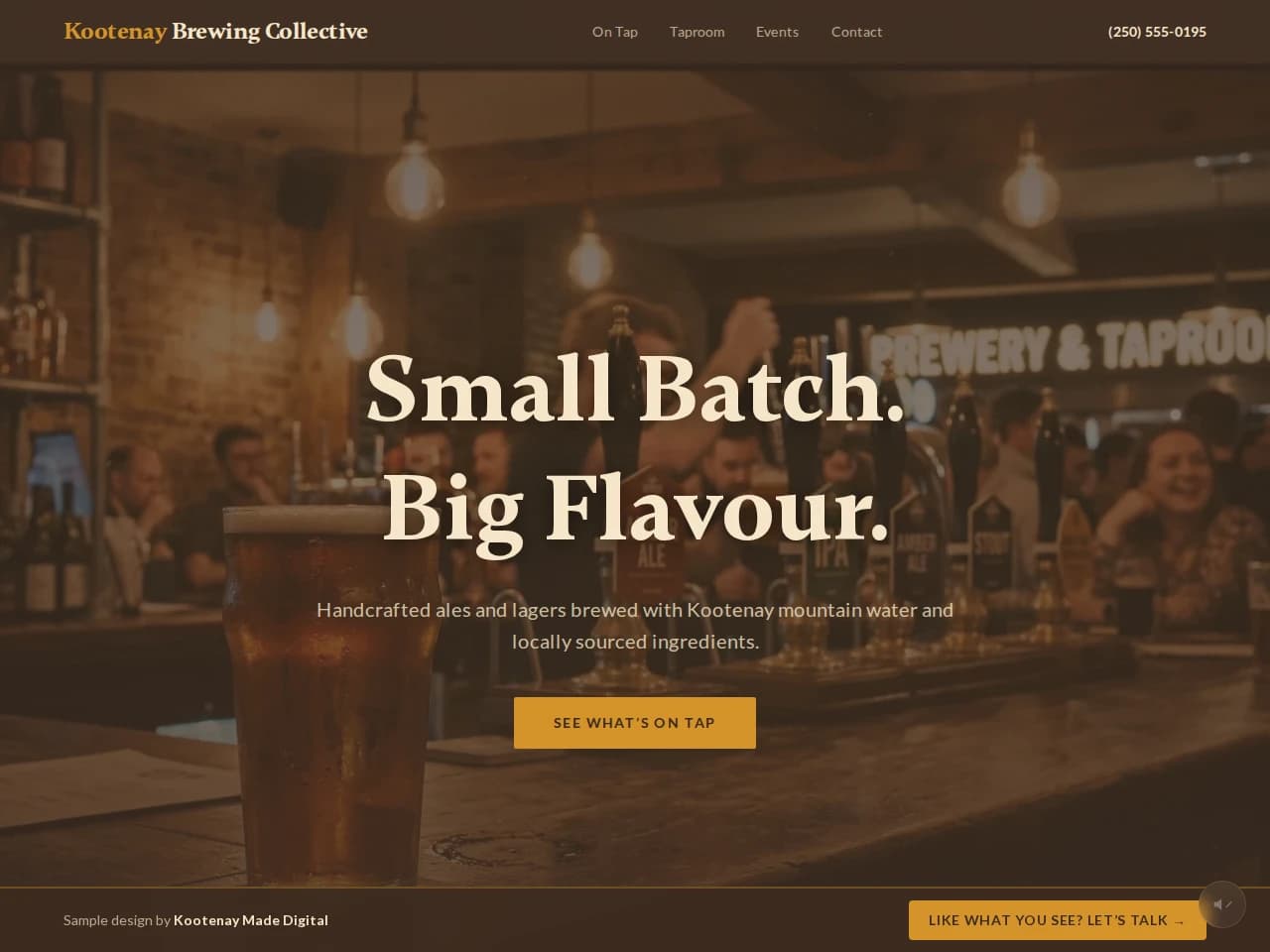
Task: Open the On Tap menu item
Action: coord(615,32)
